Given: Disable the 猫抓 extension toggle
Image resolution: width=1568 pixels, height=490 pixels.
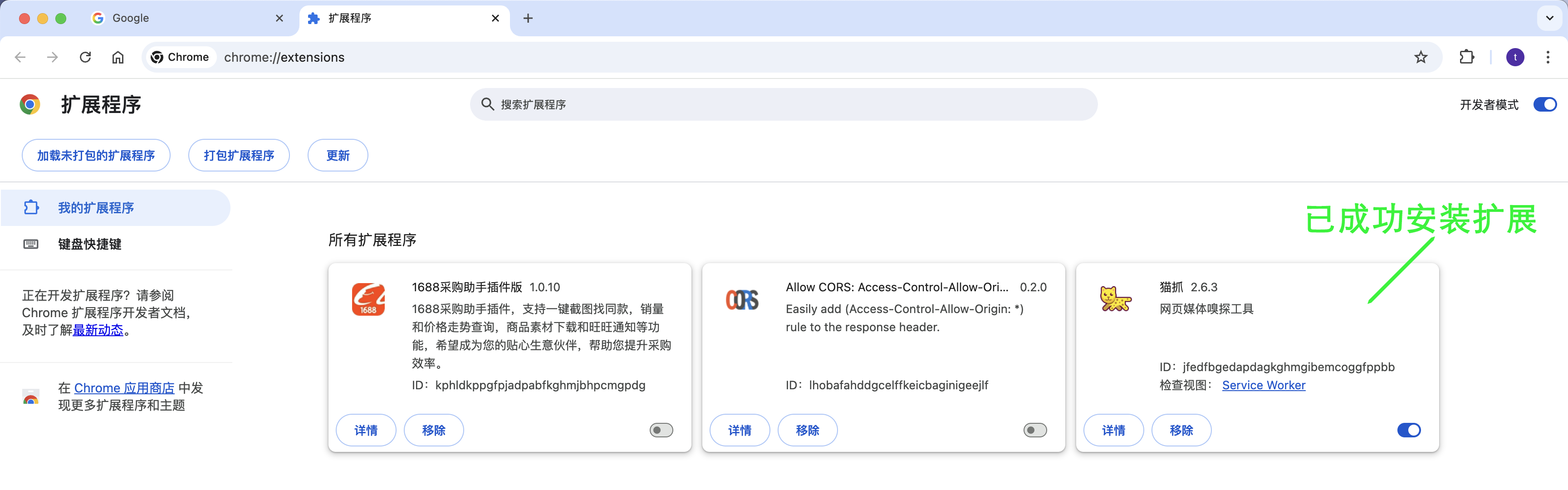Looking at the screenshot, I should pyautogui.click(x=1408, y=431).
